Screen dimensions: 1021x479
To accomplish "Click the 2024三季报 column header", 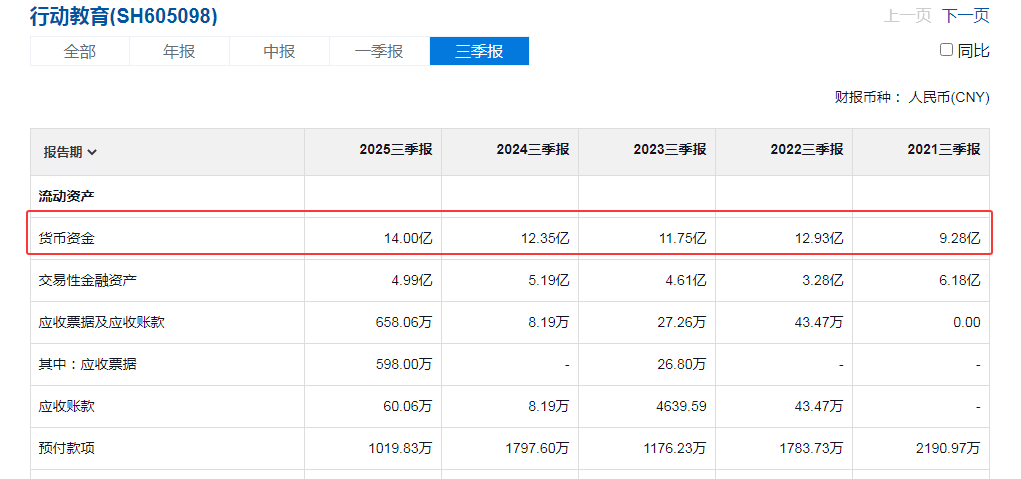I will 533,150.
